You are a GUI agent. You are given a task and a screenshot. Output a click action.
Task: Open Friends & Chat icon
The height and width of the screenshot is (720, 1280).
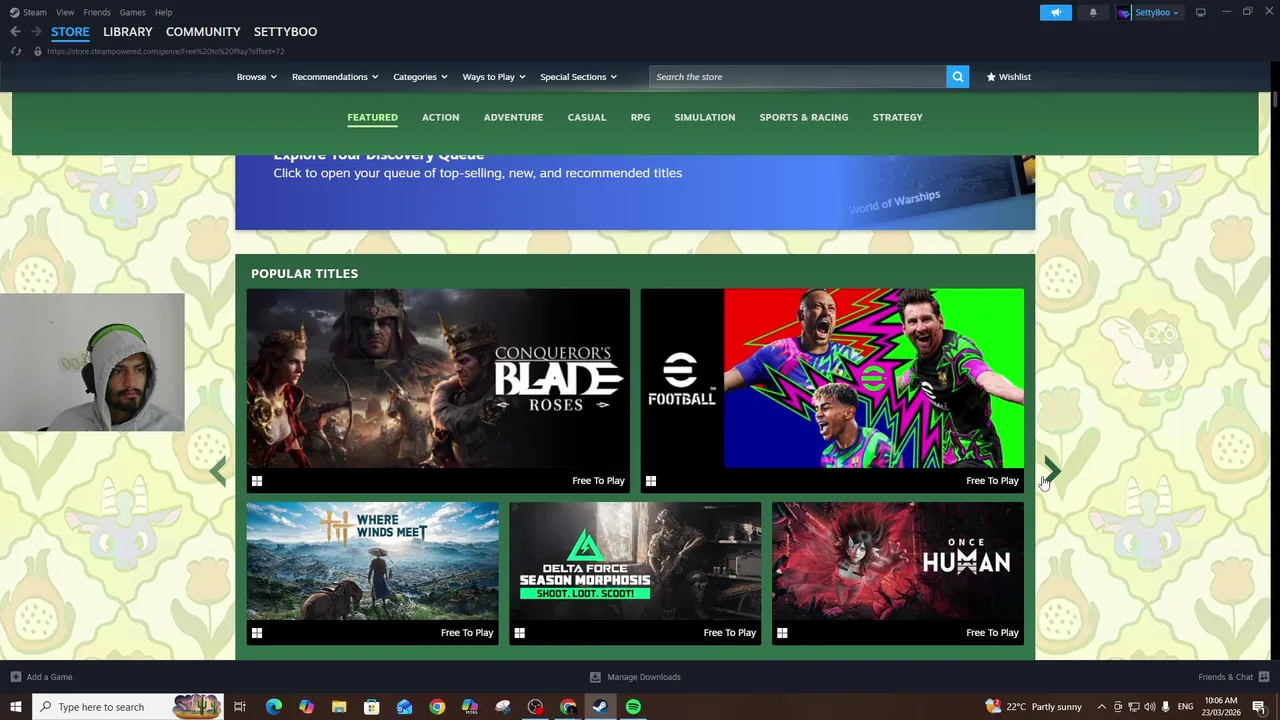click(x=1264, y=677)
